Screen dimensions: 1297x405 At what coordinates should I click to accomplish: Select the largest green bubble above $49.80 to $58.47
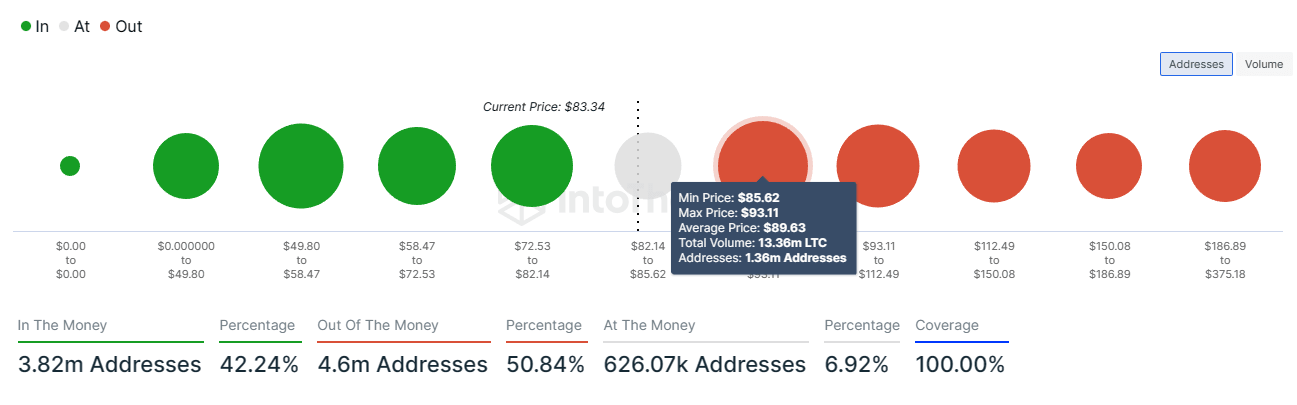[301, 166]
